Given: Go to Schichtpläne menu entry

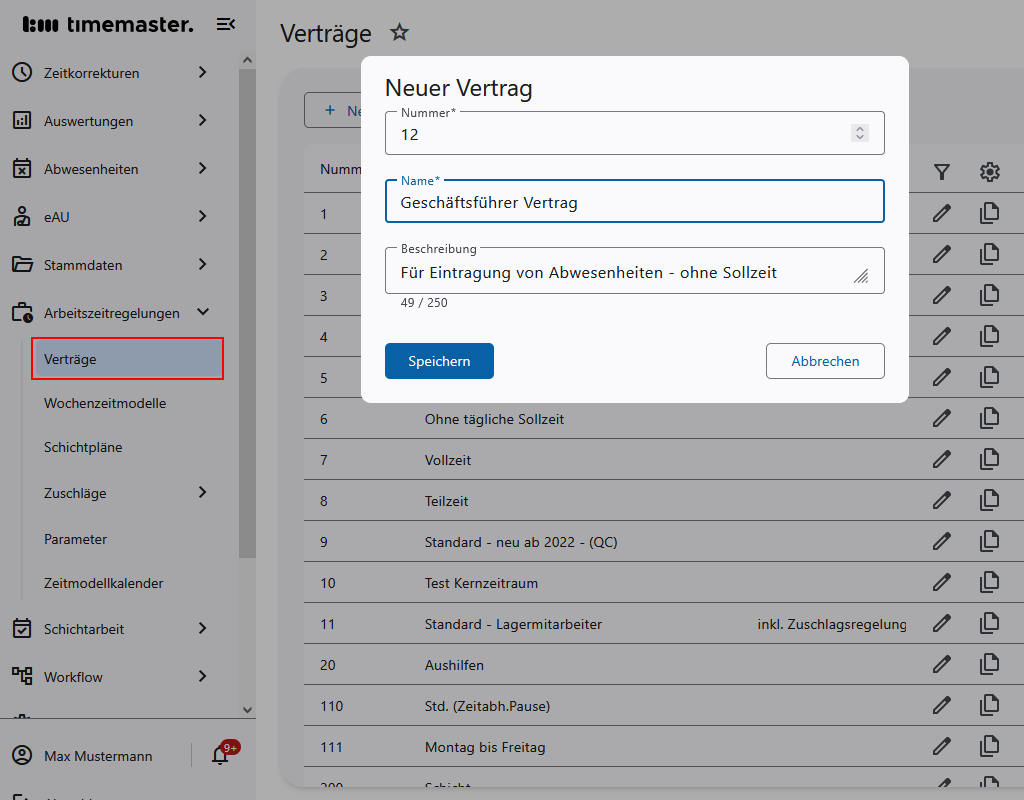Looking at the screenshot, I should pos(83,447).
